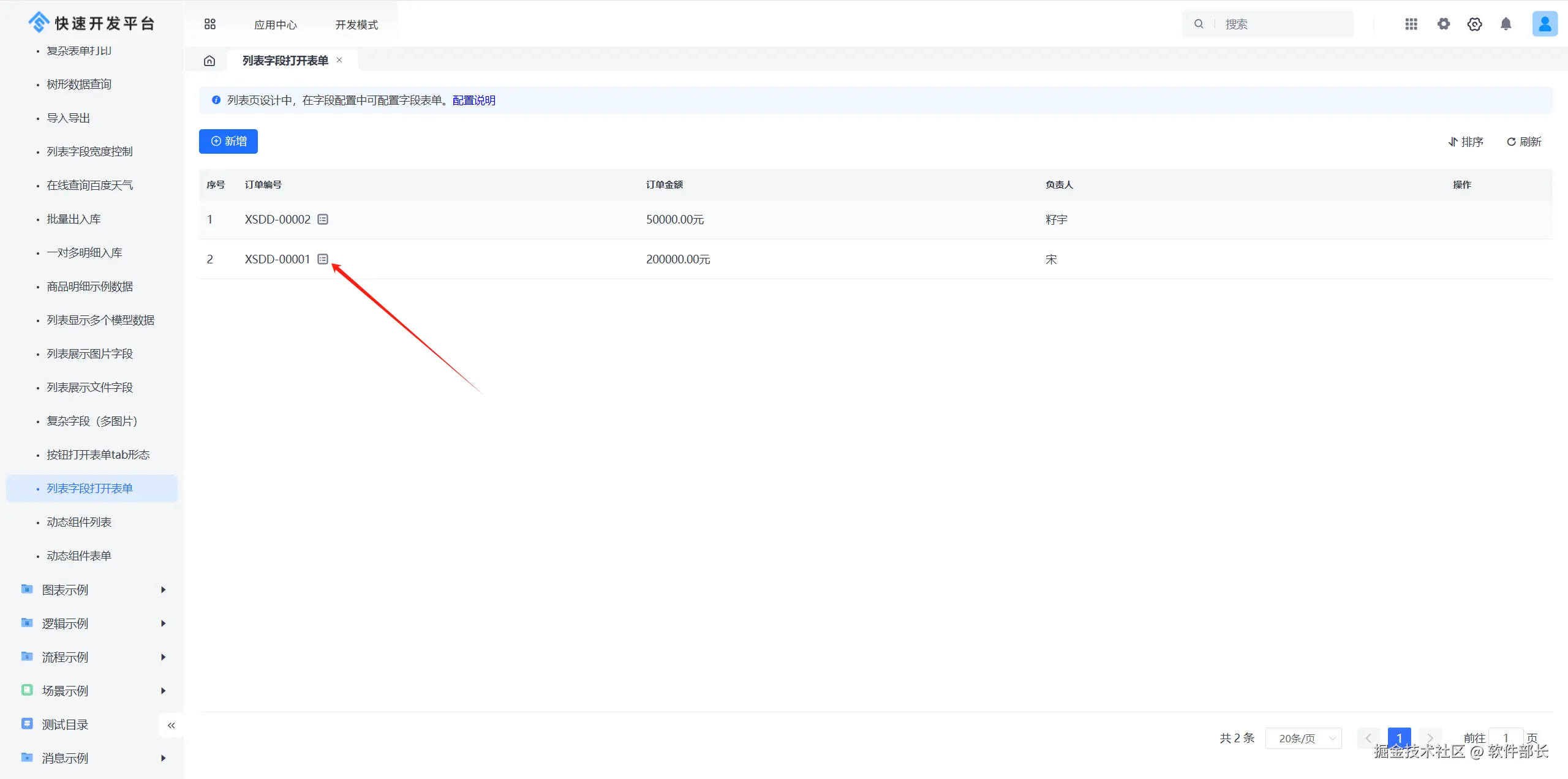The image size is (1568, 779).
Task: Open the 20条/页 page size dropdown
Action: tap(1303, 739)
